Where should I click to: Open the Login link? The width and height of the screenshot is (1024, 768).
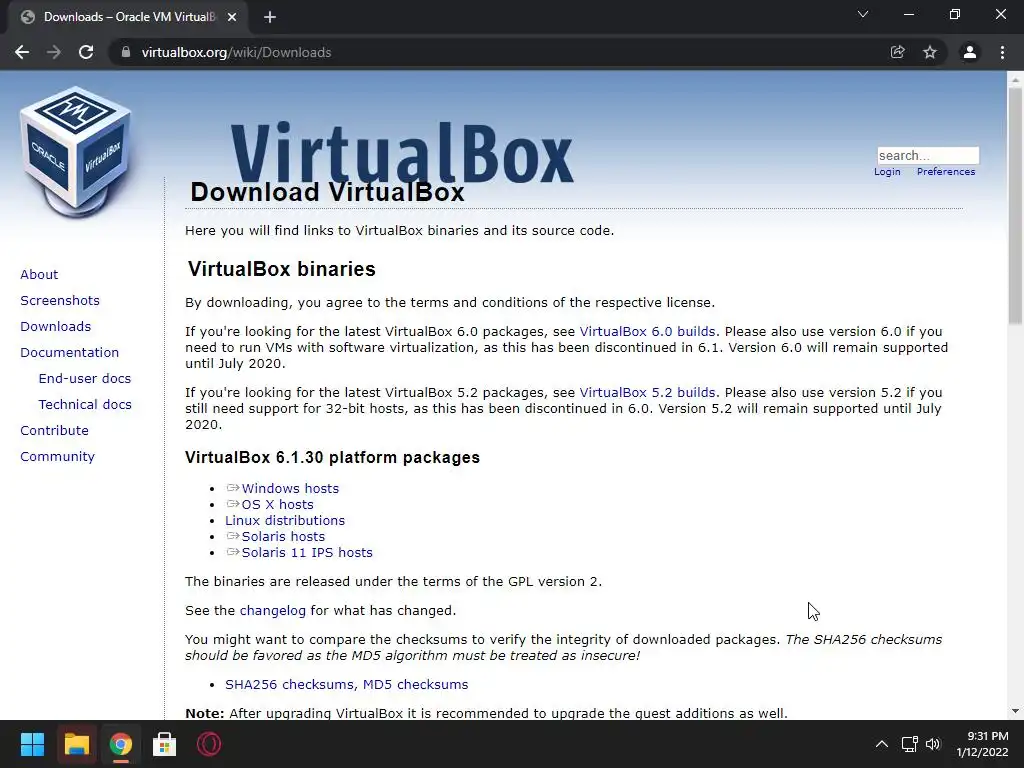(x=887, y=172)
